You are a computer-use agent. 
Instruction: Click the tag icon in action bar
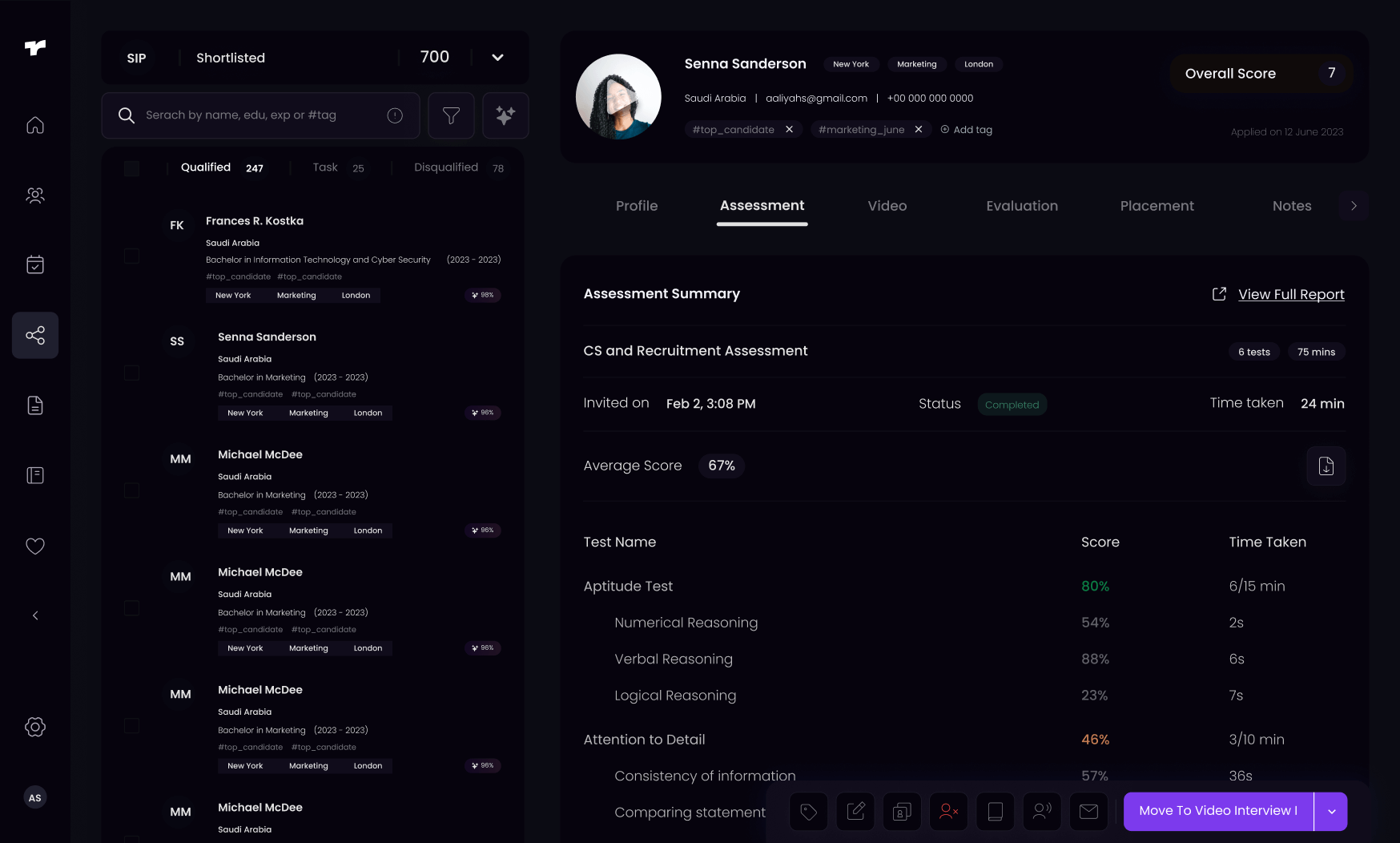click(x=809, y=812)
